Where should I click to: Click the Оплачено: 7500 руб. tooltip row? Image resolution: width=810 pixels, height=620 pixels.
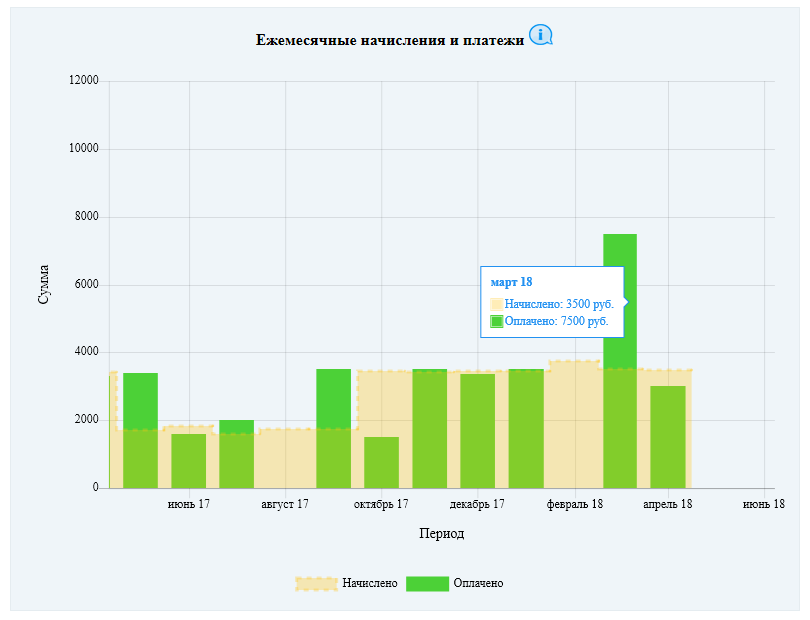tap(549, 321)
